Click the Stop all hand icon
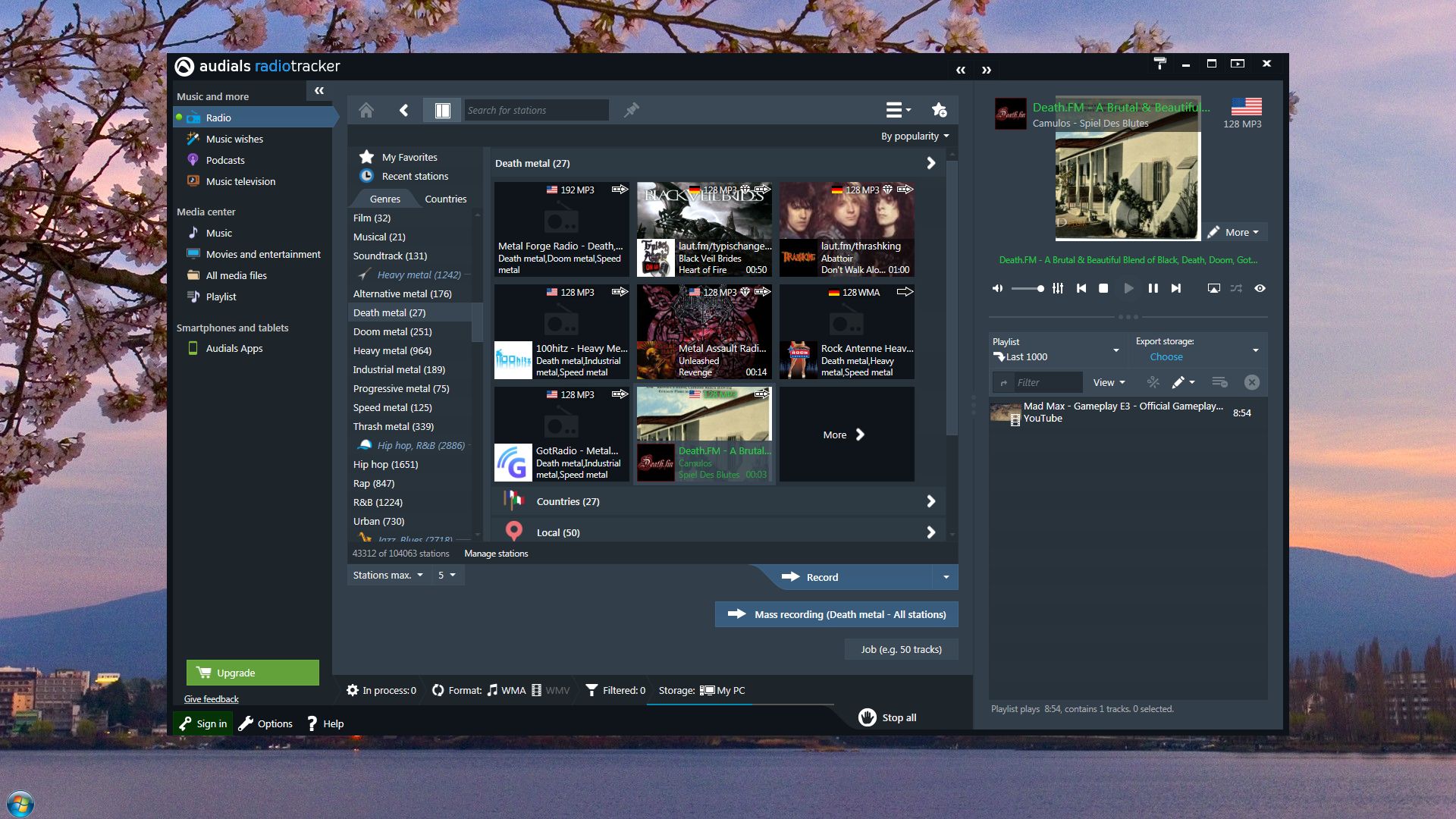 tap(868, 717)
